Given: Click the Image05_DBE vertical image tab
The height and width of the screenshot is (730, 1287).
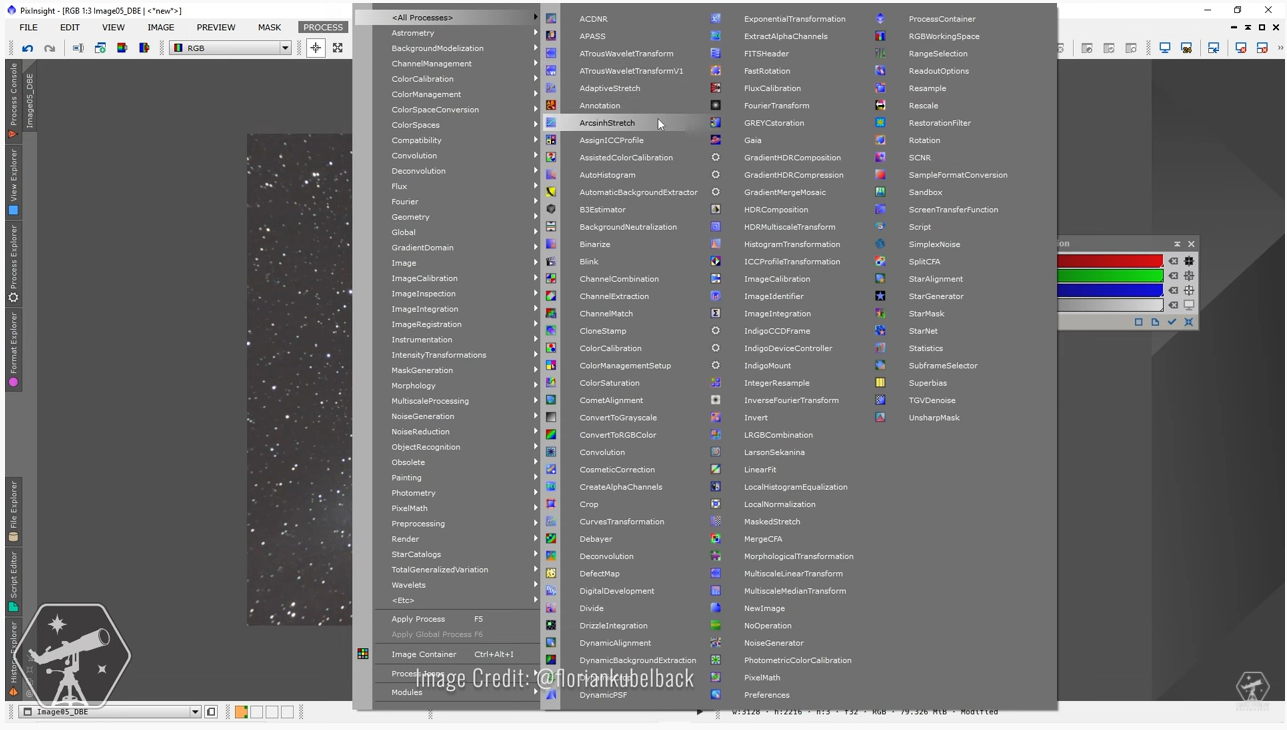Looking at the screenshot, I should (30, 100).
